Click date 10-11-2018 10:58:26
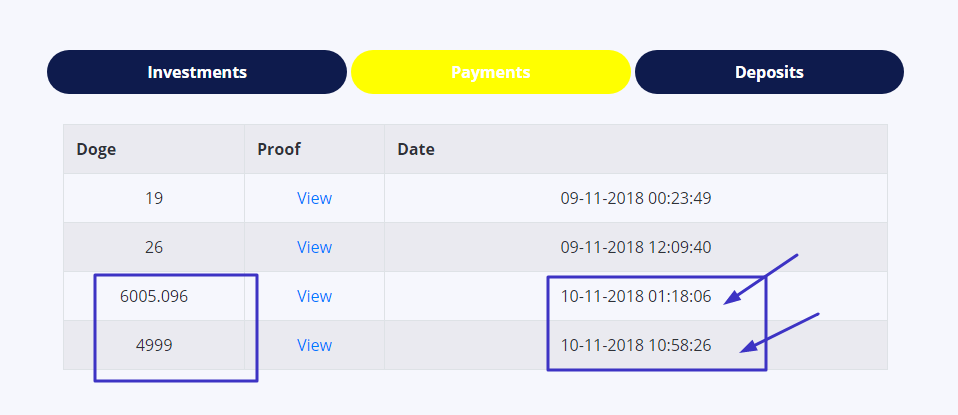This screenshot has width=958, height=415. point(636,345)
